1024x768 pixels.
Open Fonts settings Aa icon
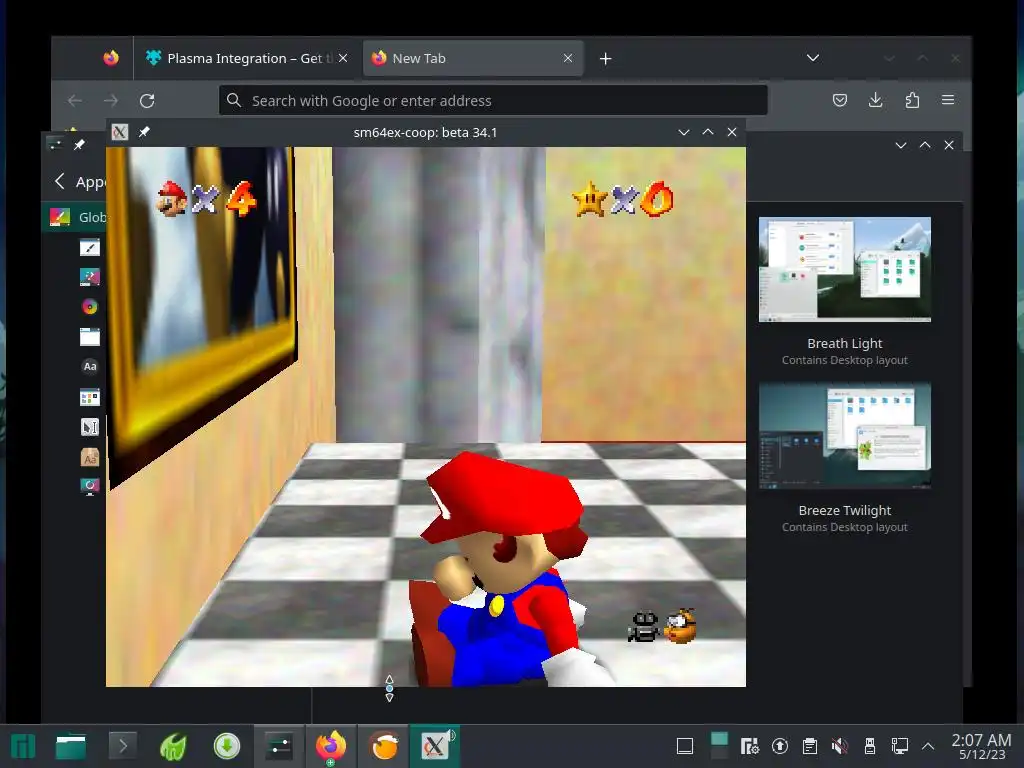click(89, 366)
